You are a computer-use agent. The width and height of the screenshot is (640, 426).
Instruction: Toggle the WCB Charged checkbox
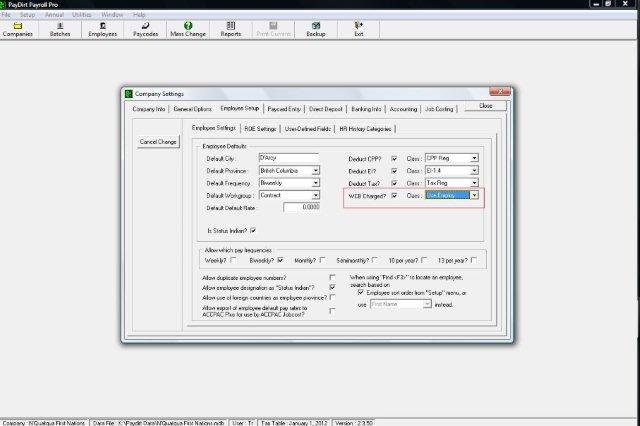[394, 195]
